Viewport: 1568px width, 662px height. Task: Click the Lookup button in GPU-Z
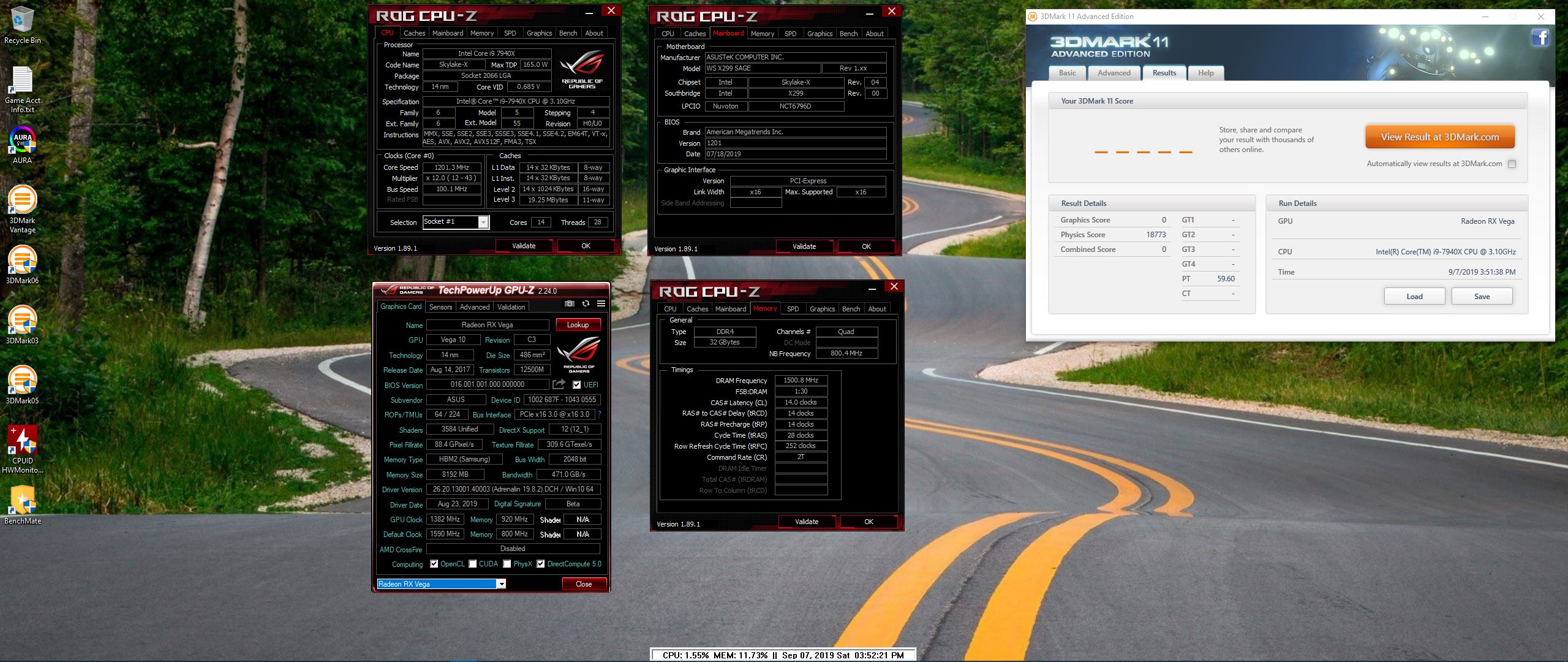[578, 325]
